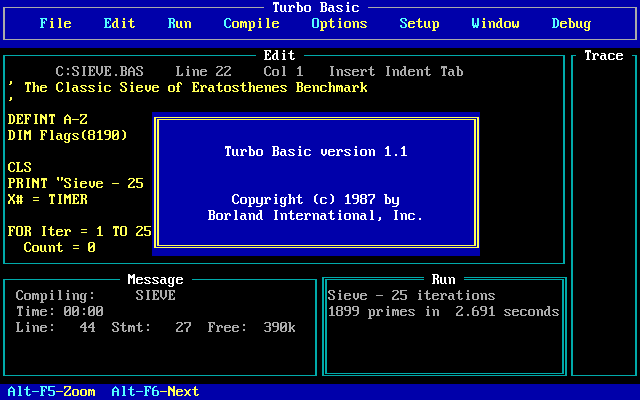Click the Alt-F5-Zoom shortcut hint

pos(51,391)
